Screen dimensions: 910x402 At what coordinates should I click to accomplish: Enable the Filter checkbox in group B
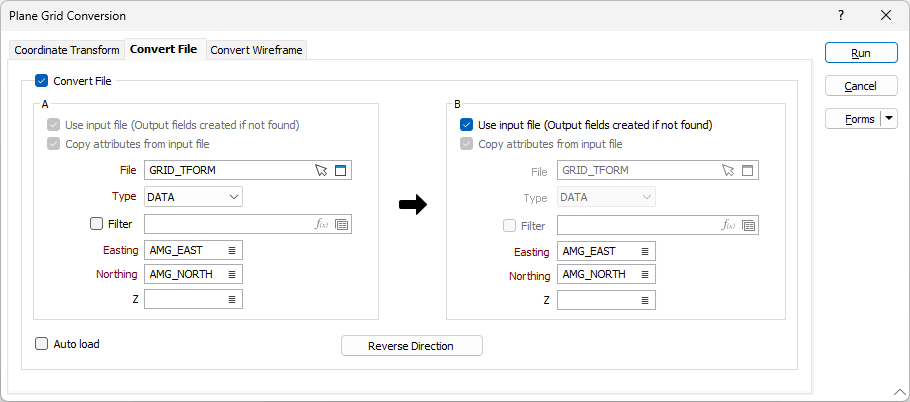tap(510, 226)
